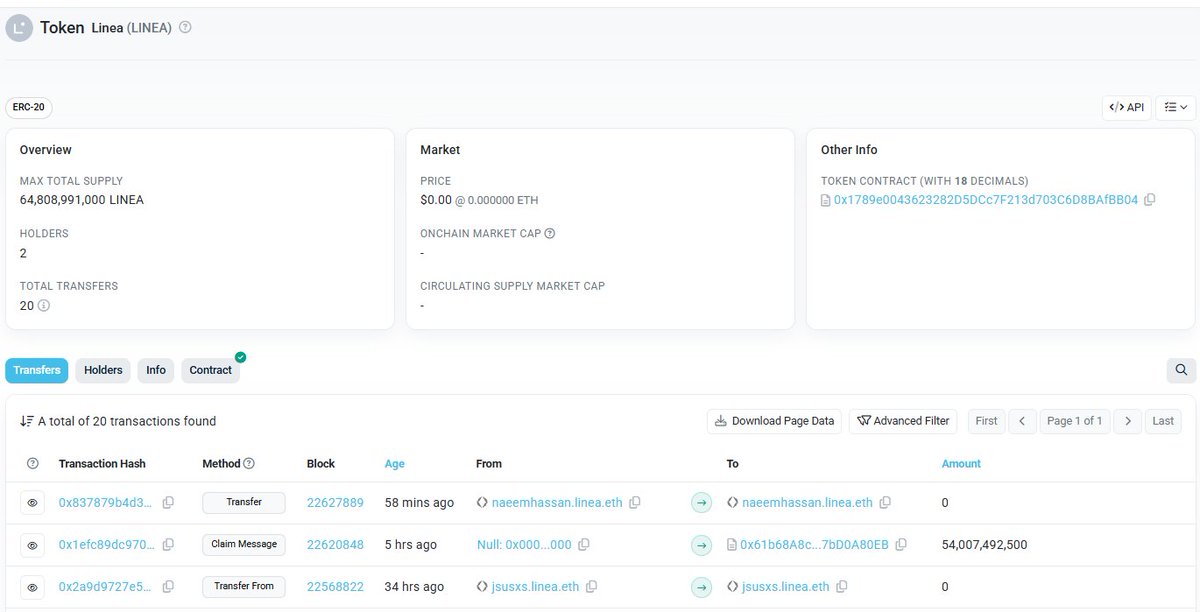
Task: Select the max supply value 64,808,991,000 LINEA
Action: (x=82, y=200)
